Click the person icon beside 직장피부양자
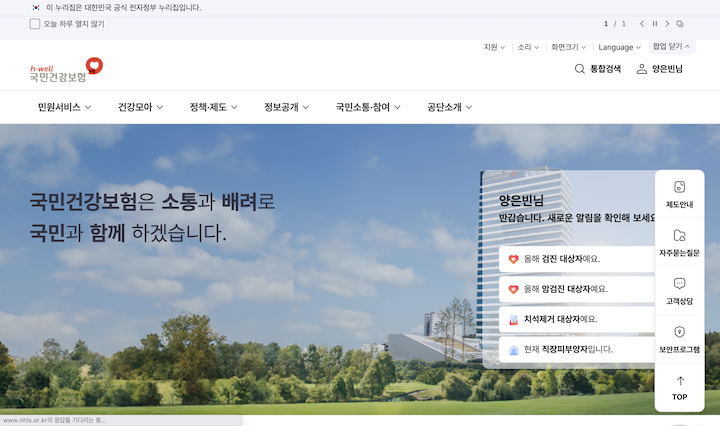This screenshot has width=720, height=426. (513, 350)
